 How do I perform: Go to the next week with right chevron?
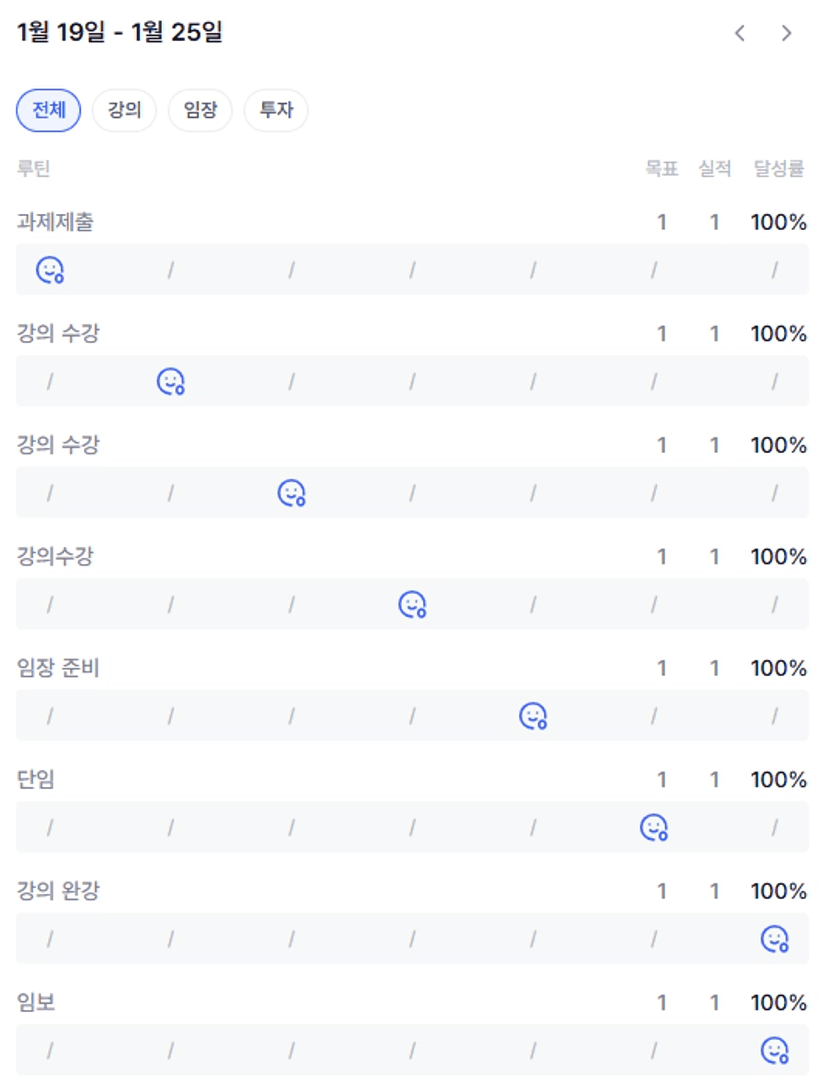[786, 33]
